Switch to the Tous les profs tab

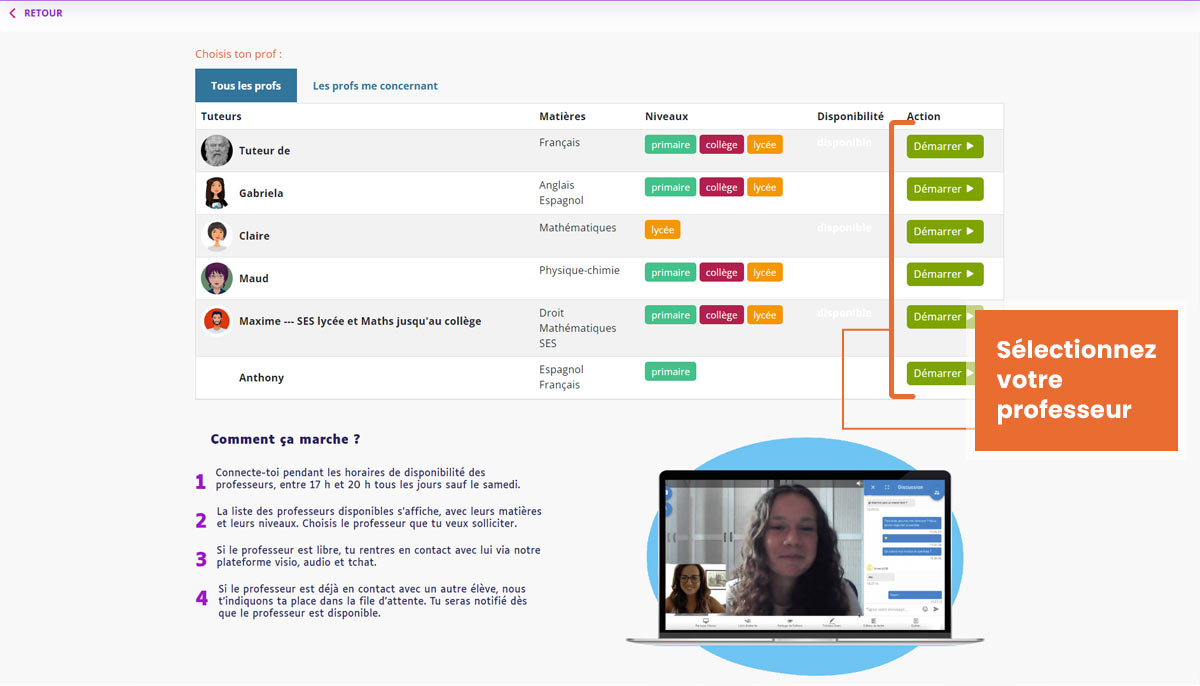[245, 86]
